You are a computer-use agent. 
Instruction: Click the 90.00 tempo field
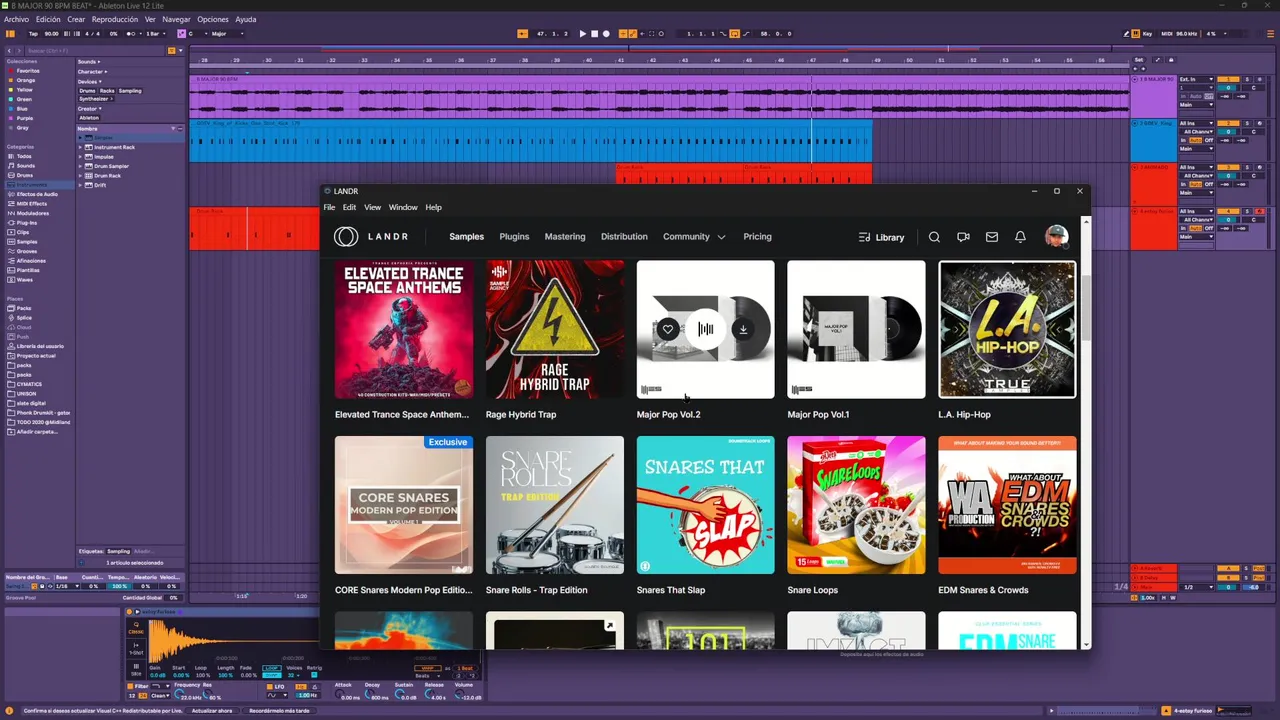point(52,34)
